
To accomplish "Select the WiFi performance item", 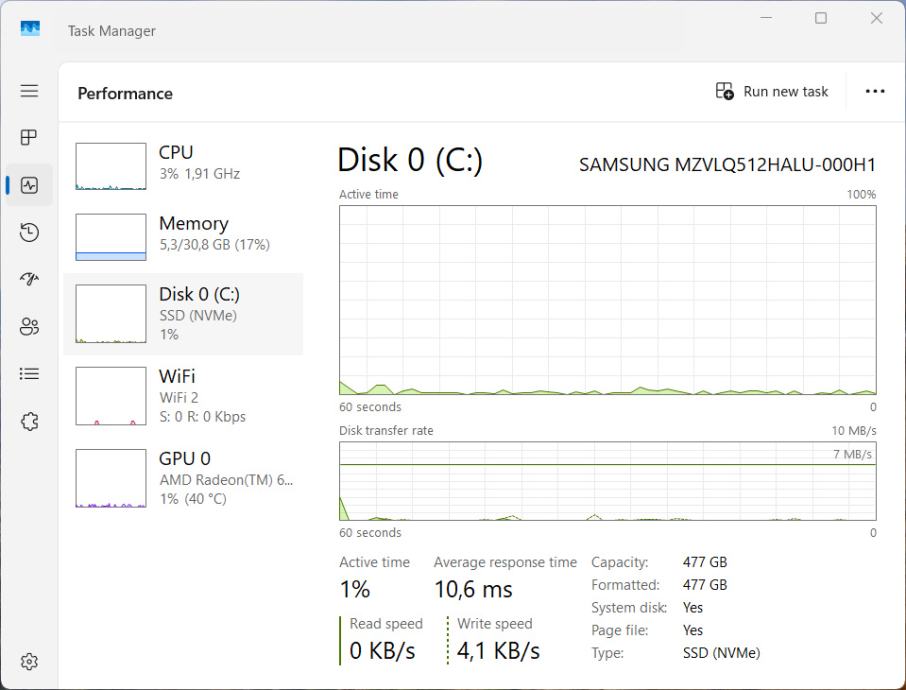I will point(183,396).
